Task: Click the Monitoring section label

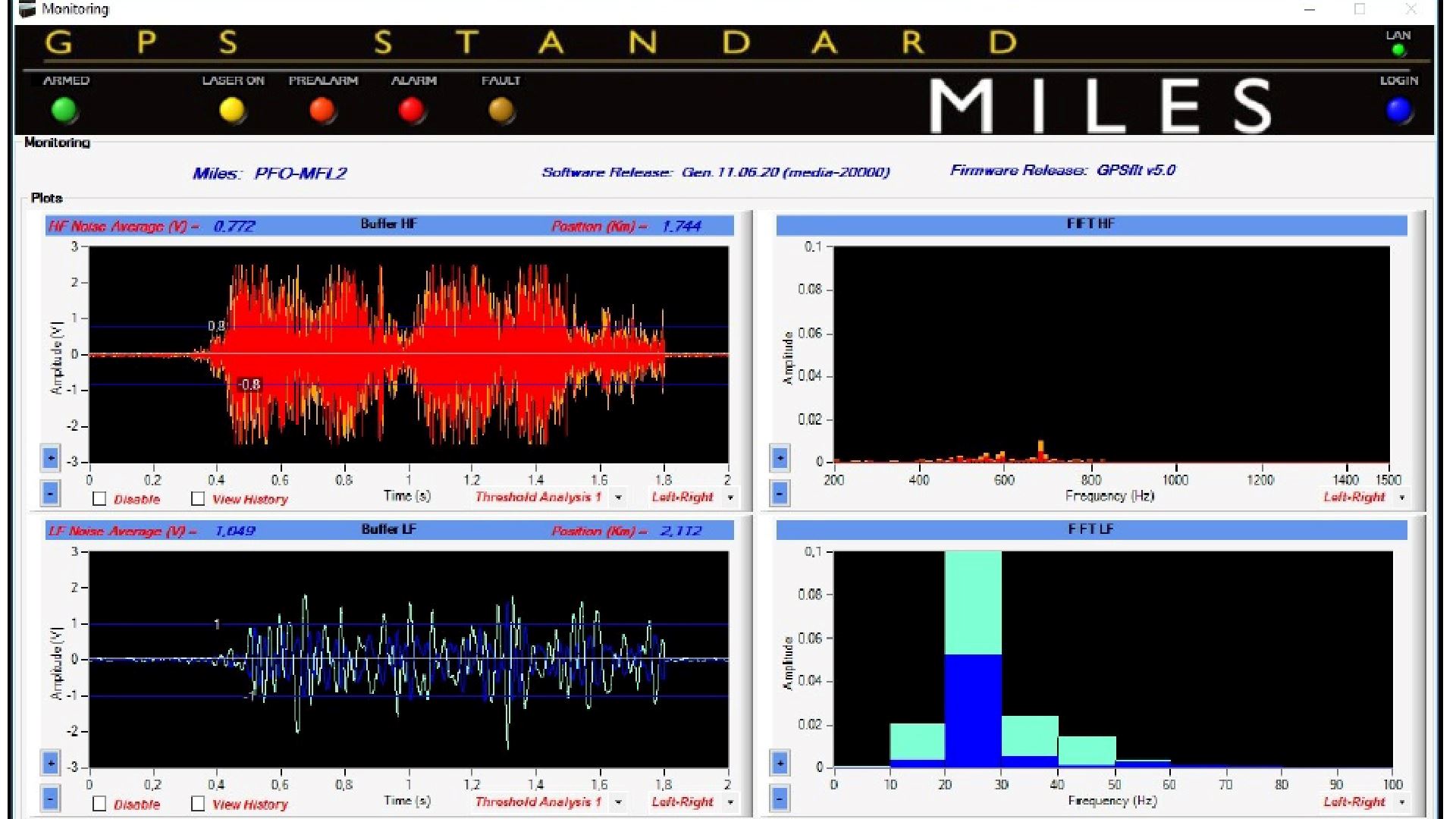Action: pos(57,143)
